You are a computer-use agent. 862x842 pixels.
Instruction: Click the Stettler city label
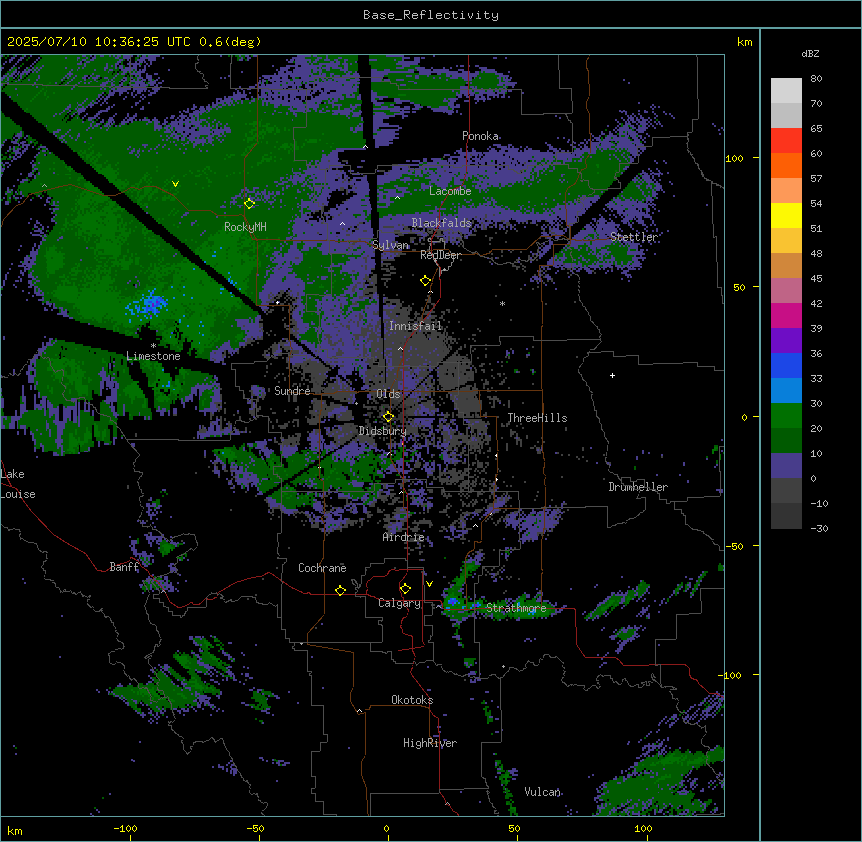pyautogui.click(x=633, y=237)
